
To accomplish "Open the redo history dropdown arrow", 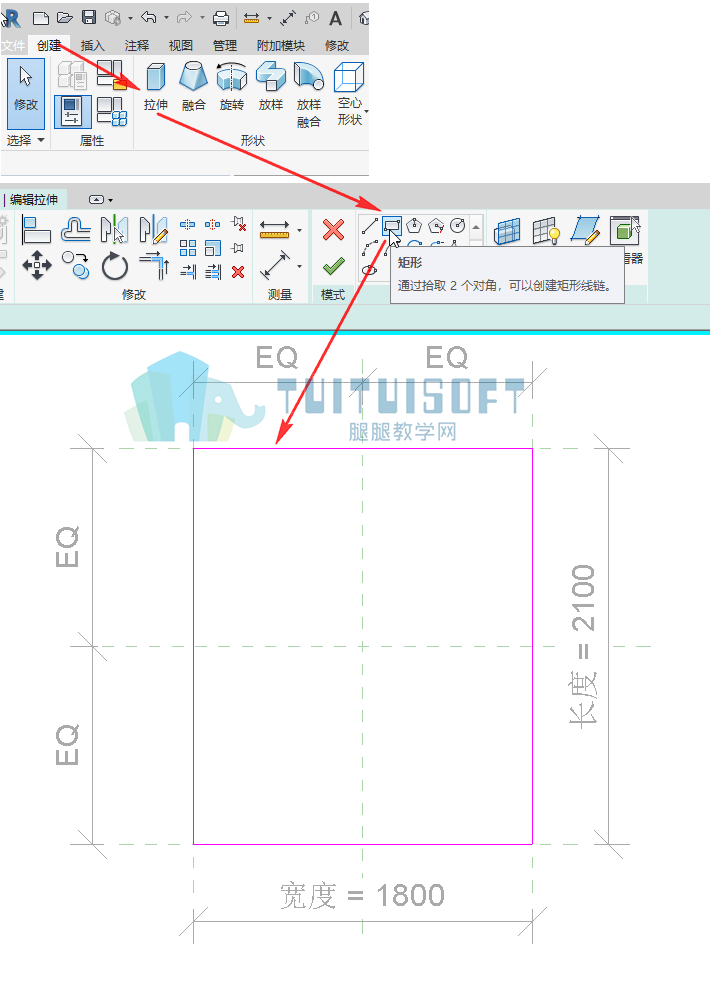I will click(202, 18).
